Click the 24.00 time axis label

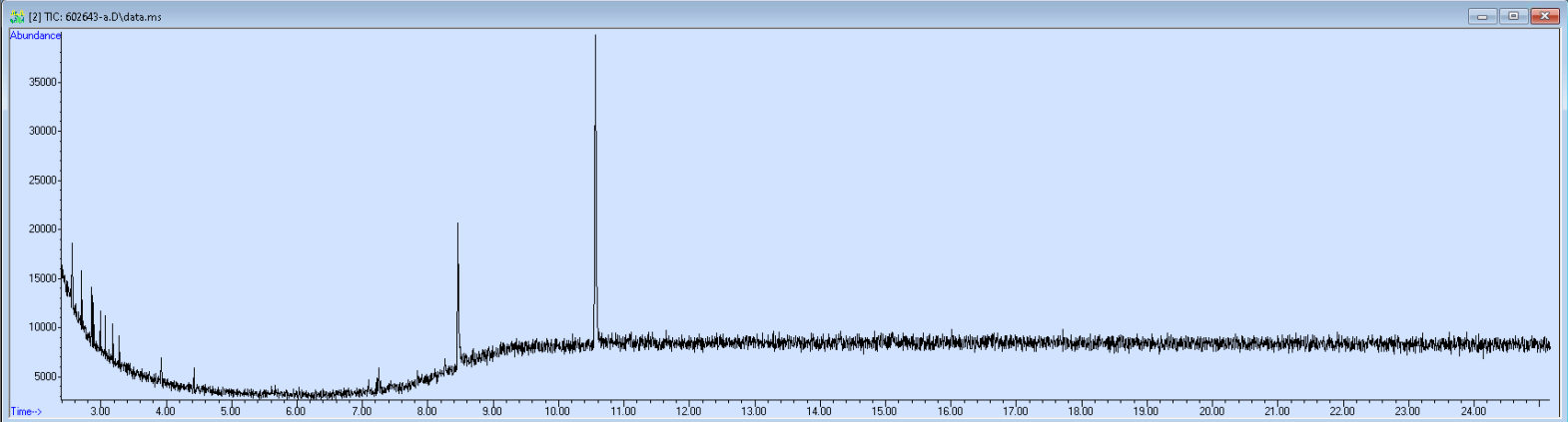tap(1473, 411)
